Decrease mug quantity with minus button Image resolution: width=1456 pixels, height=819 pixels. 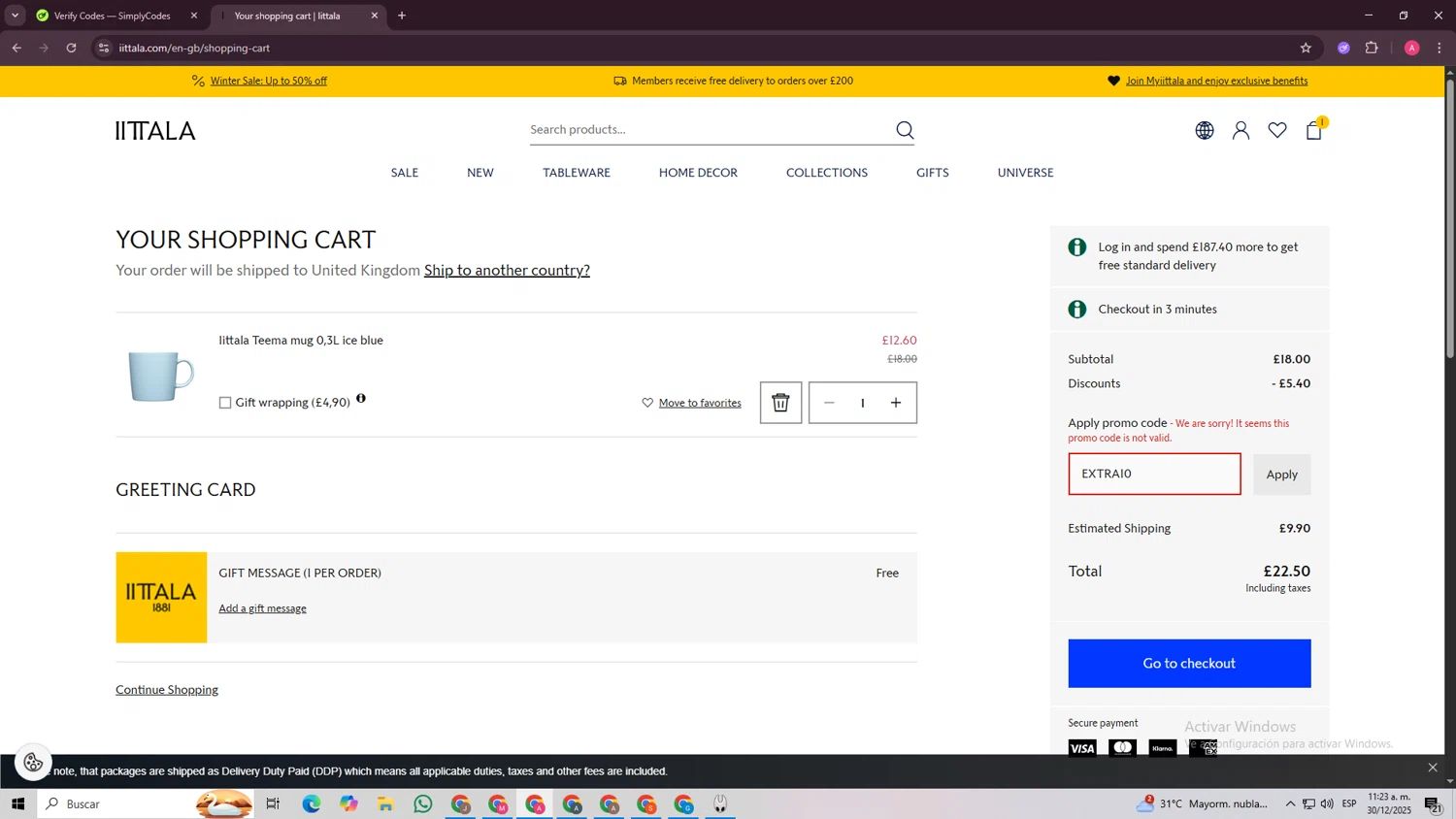click(829, 403)
